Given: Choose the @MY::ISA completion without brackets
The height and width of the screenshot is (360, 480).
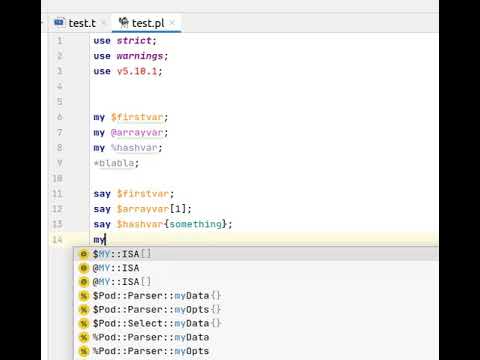Looking at the screenshot, I should (x=256, y=268).
